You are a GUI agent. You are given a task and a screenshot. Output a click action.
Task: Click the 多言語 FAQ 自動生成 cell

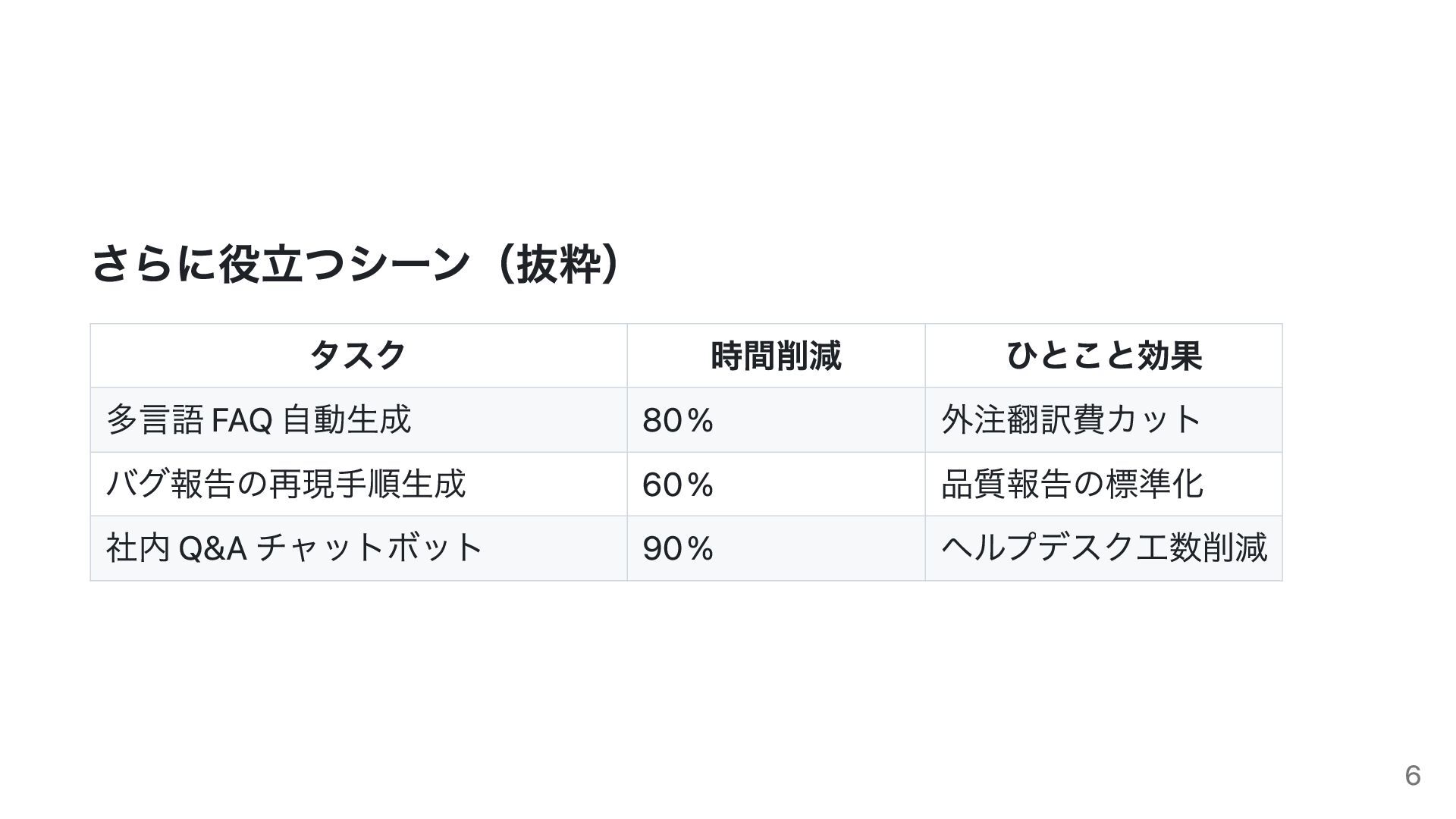(x=359, y=420)
